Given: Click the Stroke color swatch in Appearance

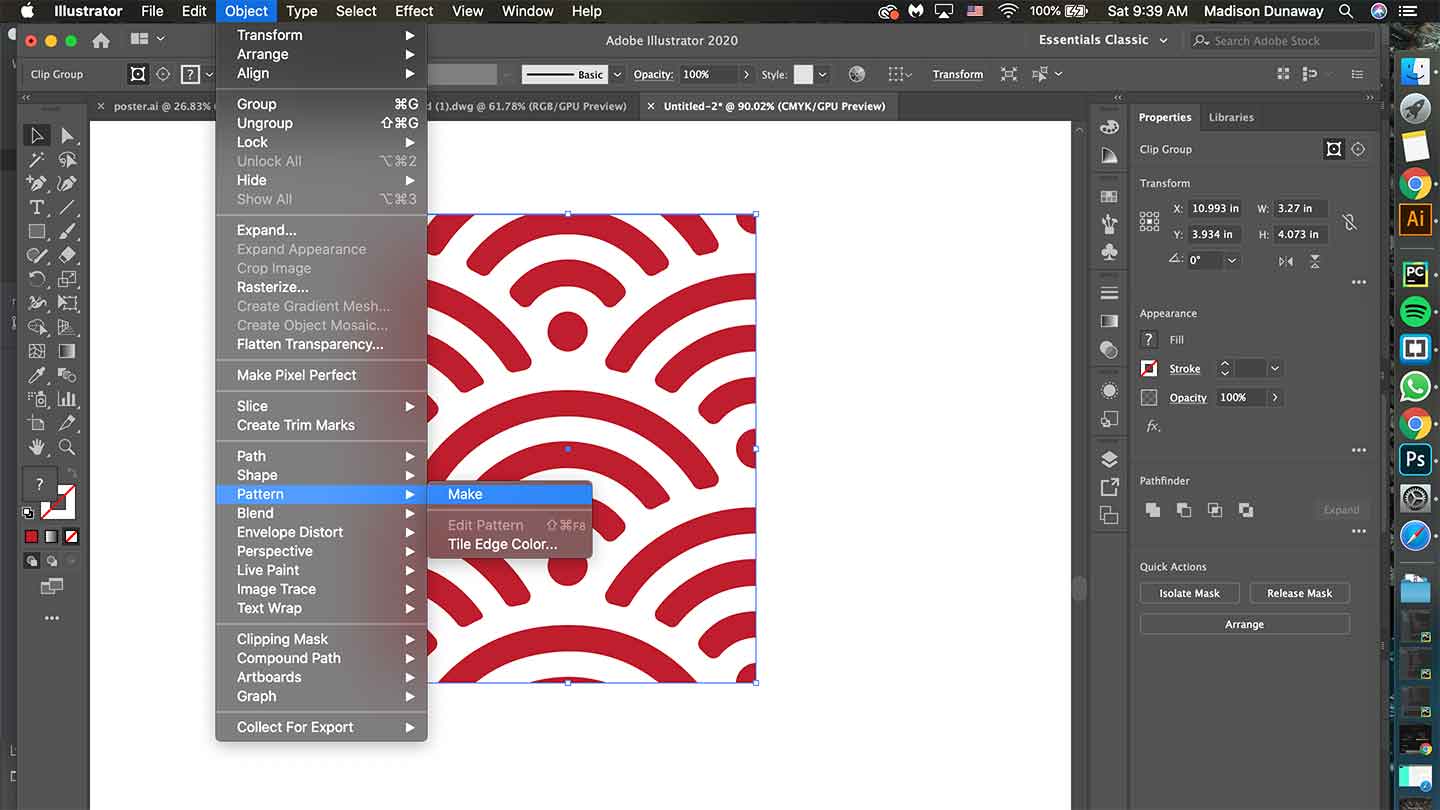Looking at the screenshot, I should click(1149, 369).
